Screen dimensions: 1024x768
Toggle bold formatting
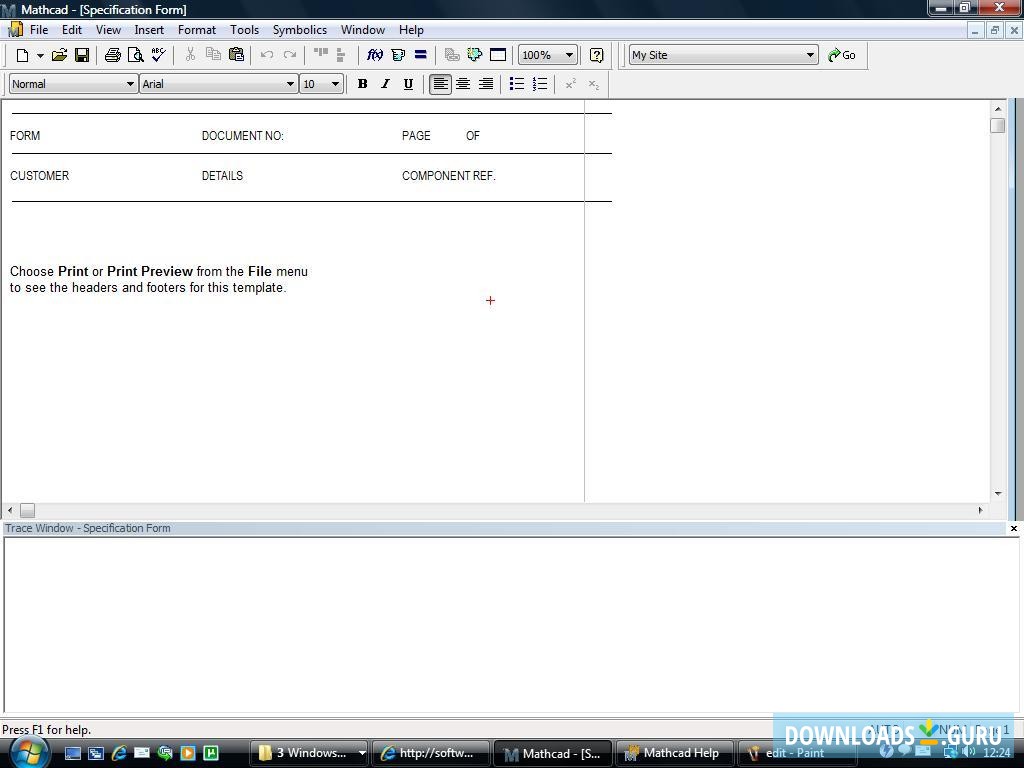coord(363,84)
